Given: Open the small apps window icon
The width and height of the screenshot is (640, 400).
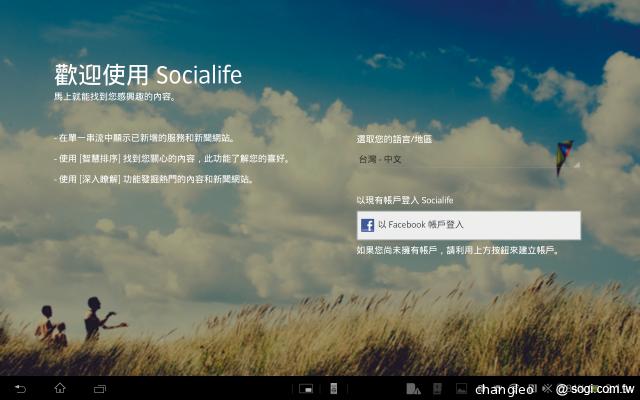Looking at the screenshot, I should (x=306, y=389).
